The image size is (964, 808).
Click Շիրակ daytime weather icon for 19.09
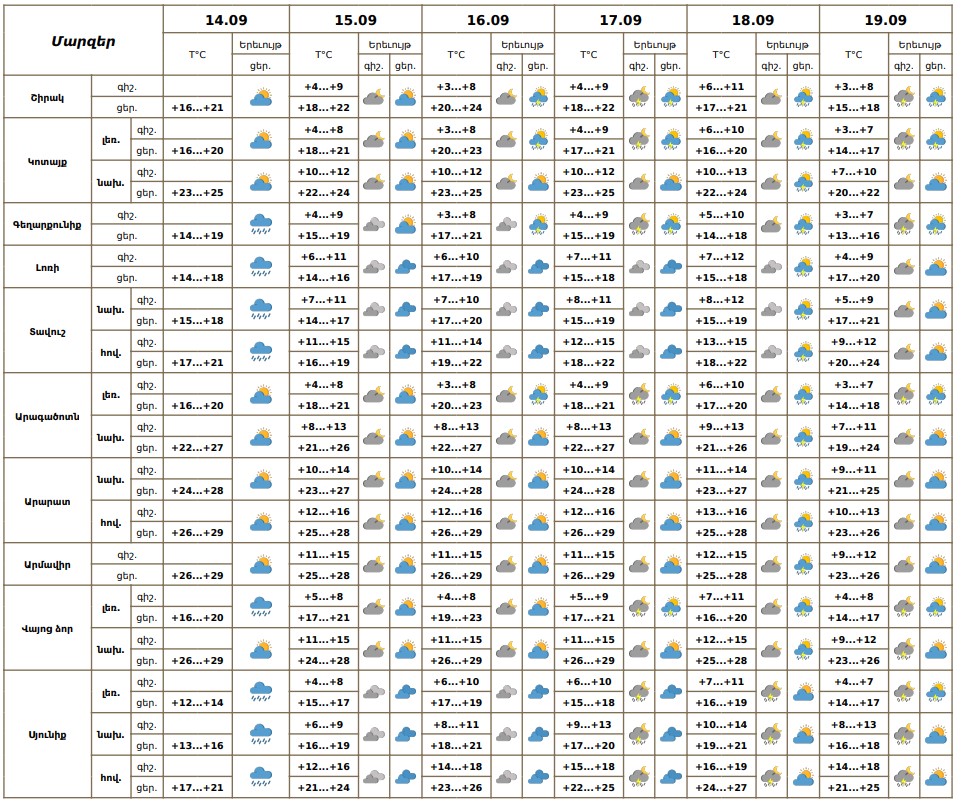936,97
